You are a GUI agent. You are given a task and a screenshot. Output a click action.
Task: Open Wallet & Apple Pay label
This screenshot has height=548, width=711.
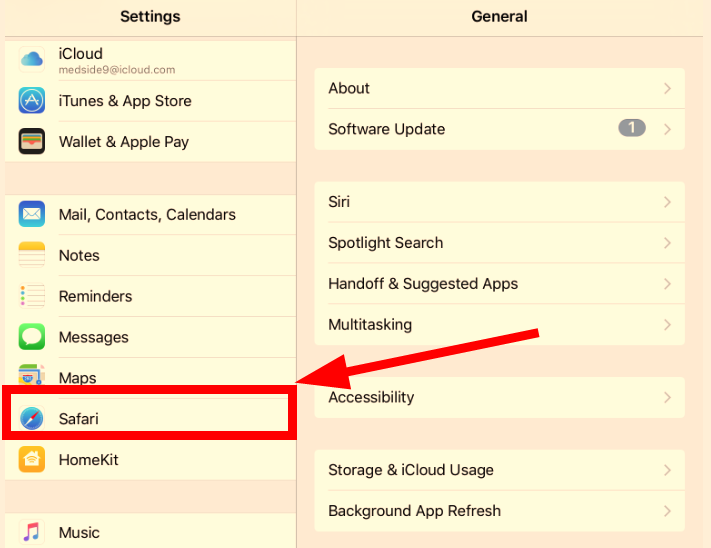(124, 142)
